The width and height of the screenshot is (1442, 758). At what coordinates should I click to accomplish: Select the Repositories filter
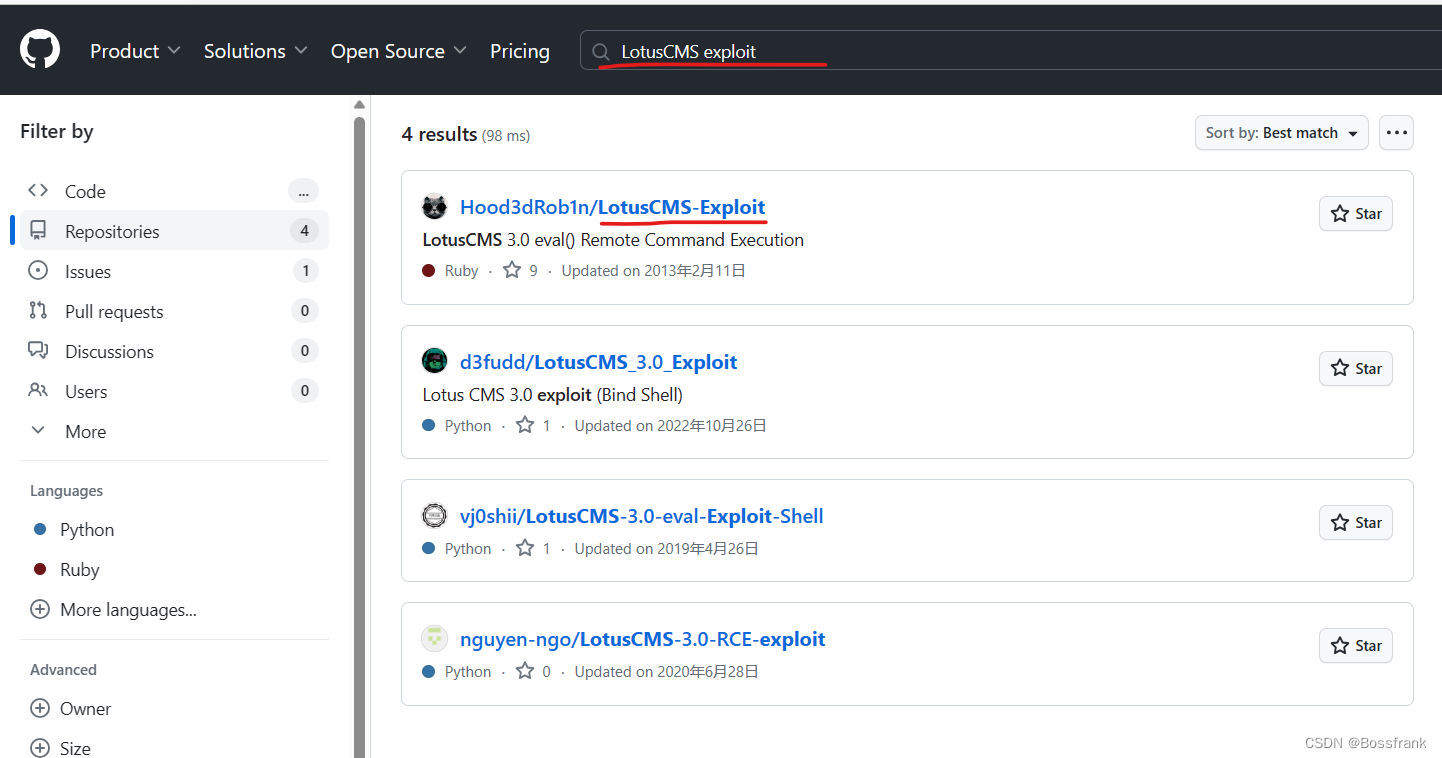(174, 231)
